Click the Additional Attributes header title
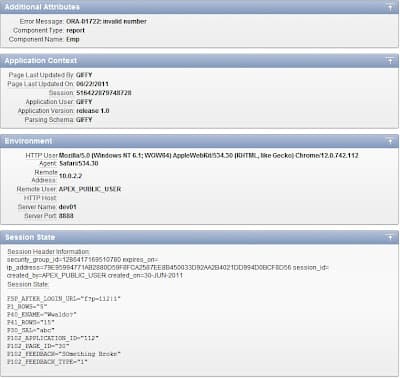Image resolution: width=400 pixels, height=378 pixels. coord(42,7)
